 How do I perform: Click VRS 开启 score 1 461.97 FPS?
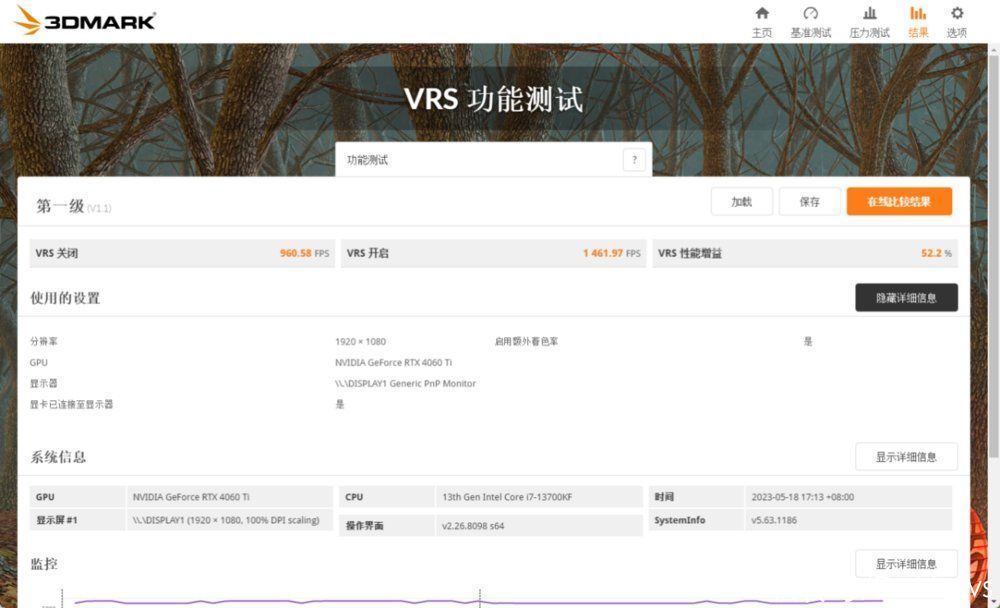pos(612,253)
